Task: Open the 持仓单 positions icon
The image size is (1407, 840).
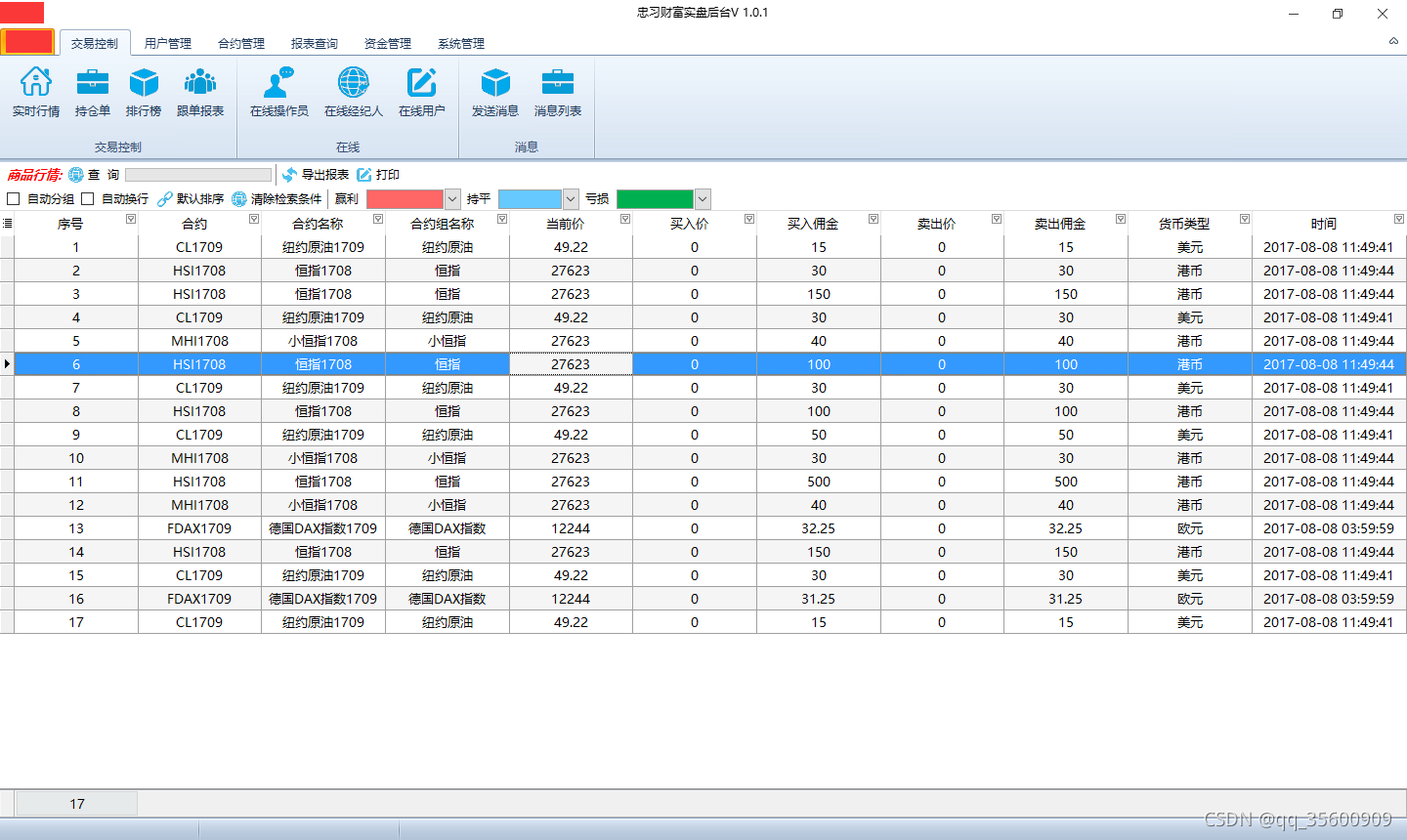Action: click(93, 82)
